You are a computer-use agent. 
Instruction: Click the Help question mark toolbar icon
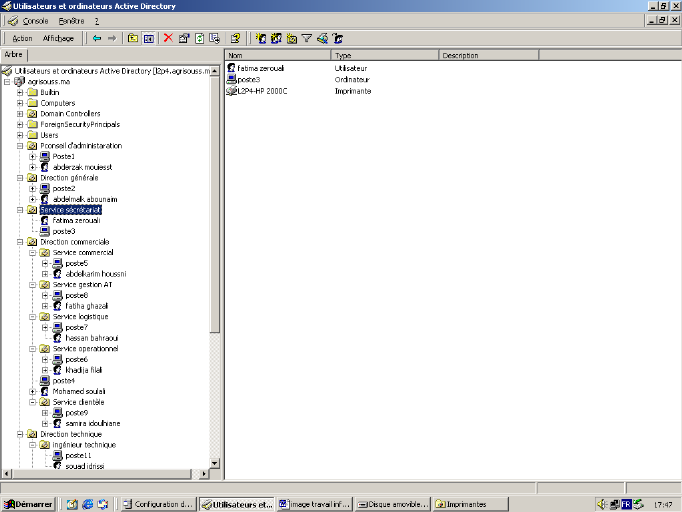coord(234,38)
